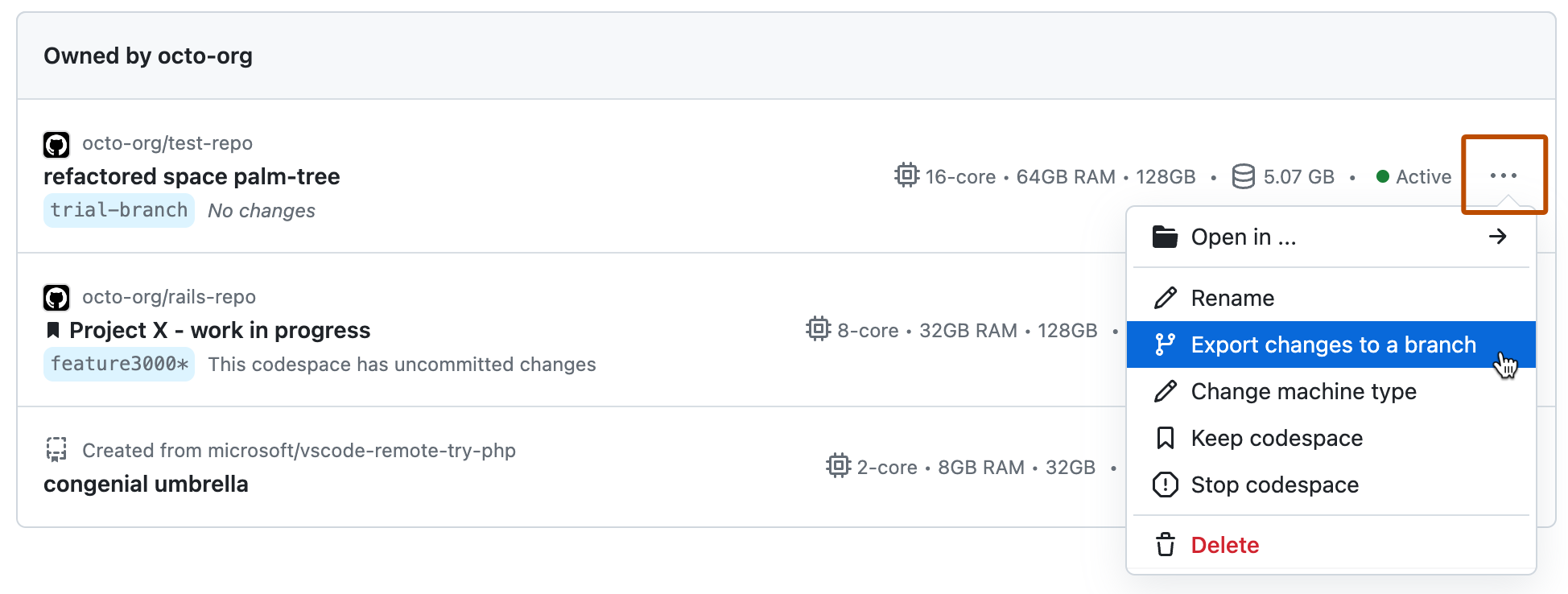Click the branch icon beside Export changes
This screenshot has width=1568, height=594.
coord(1165,344)
